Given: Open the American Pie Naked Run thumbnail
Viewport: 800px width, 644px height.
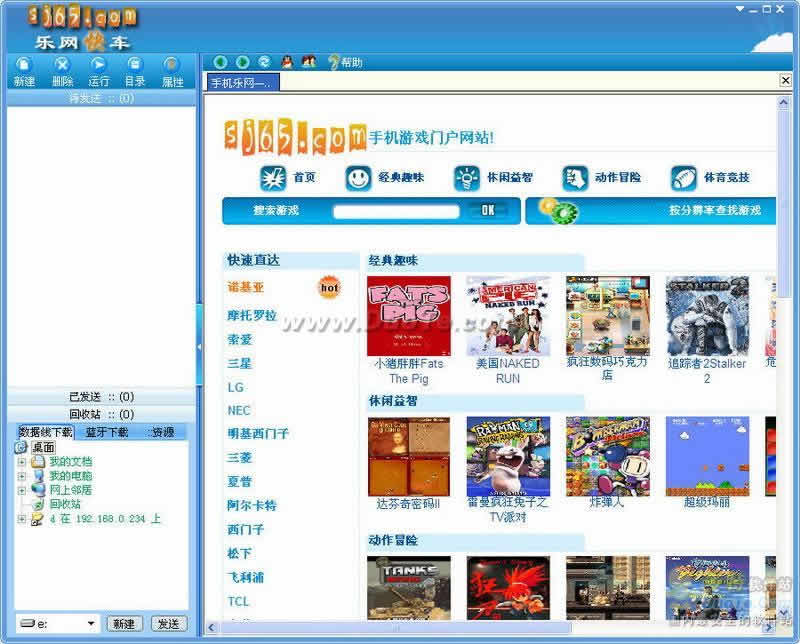Looking at the screenshot, I should point(508,316).
